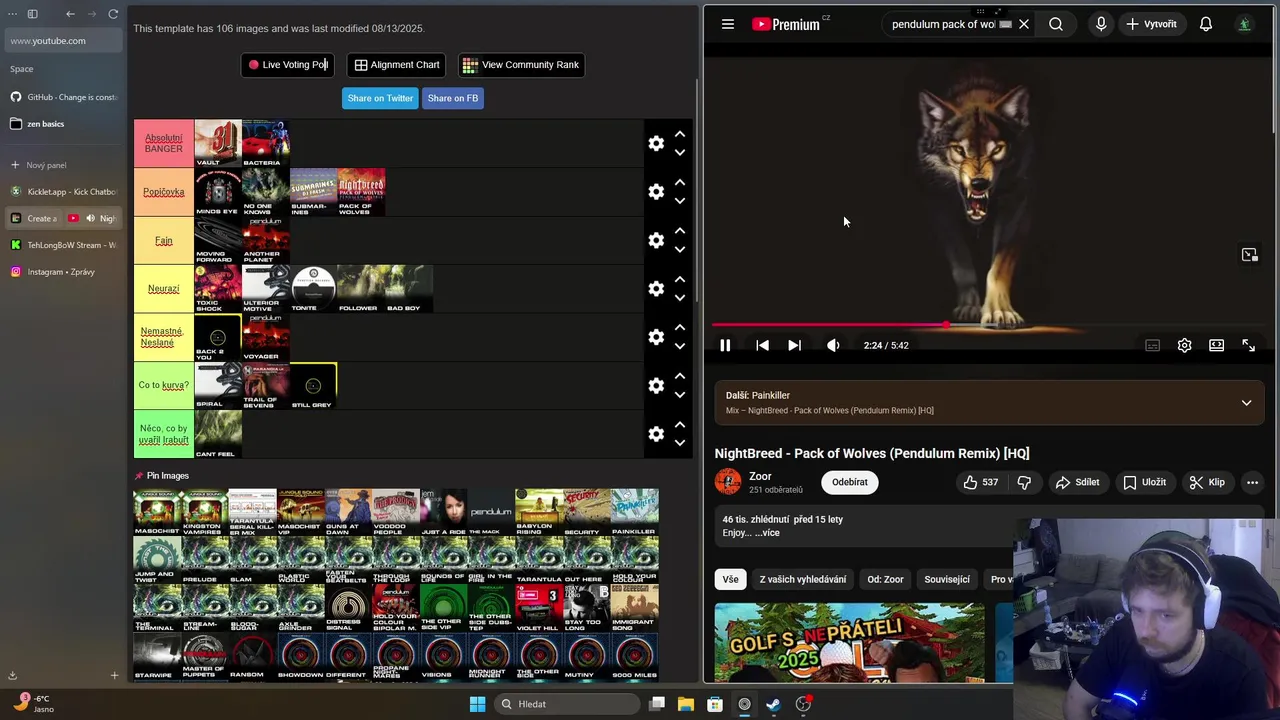Toggle the browser sidebar panel icon
Viewport: 1280px width, 720px height.
pos(32,14)
